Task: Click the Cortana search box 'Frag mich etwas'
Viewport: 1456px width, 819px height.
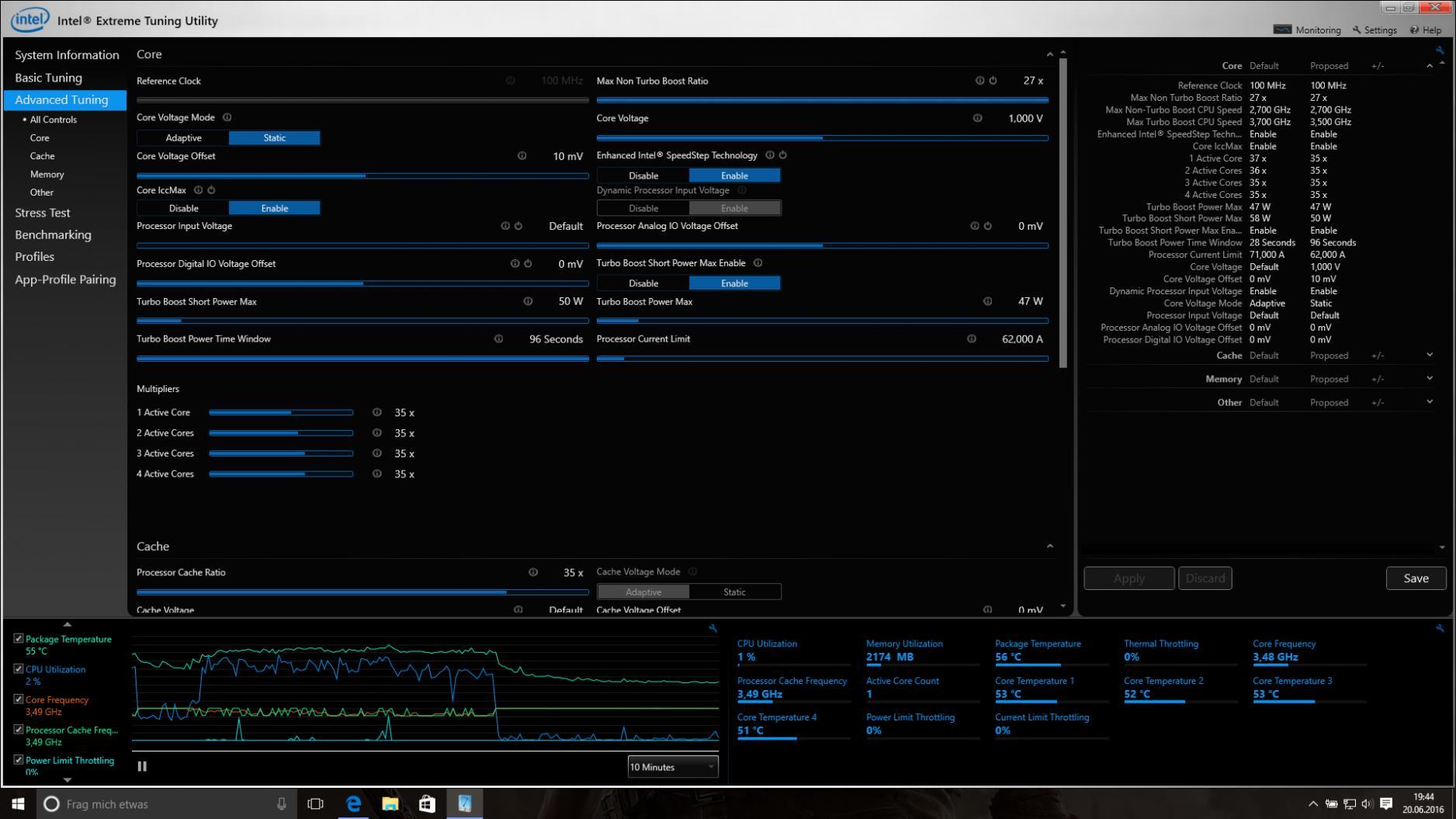Action: [x=167, y=804]
